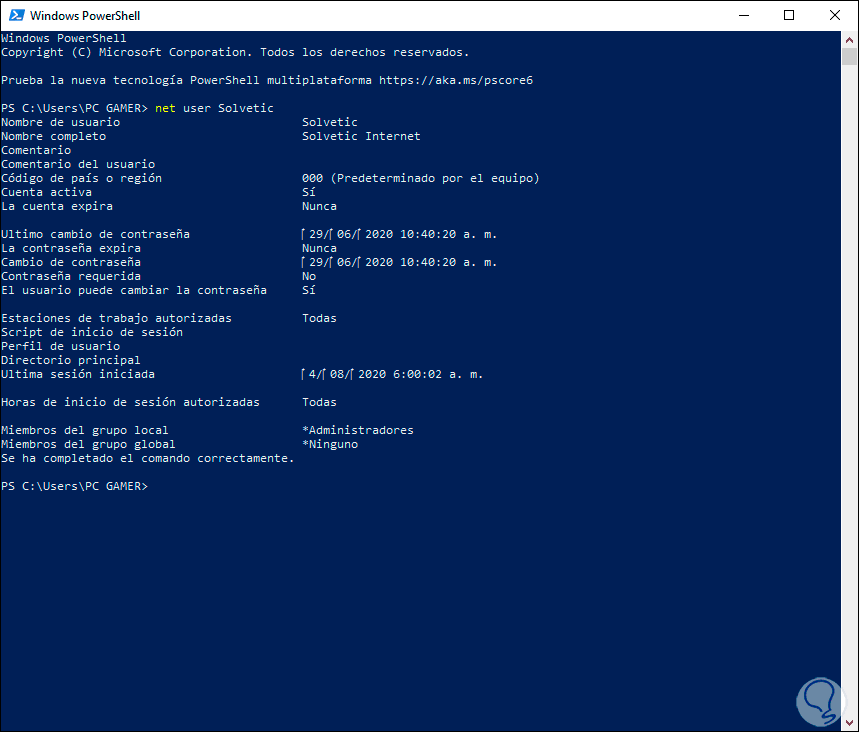Click the scrollbar down arrow
Screen dimensions: 859x732
(851, 722)
